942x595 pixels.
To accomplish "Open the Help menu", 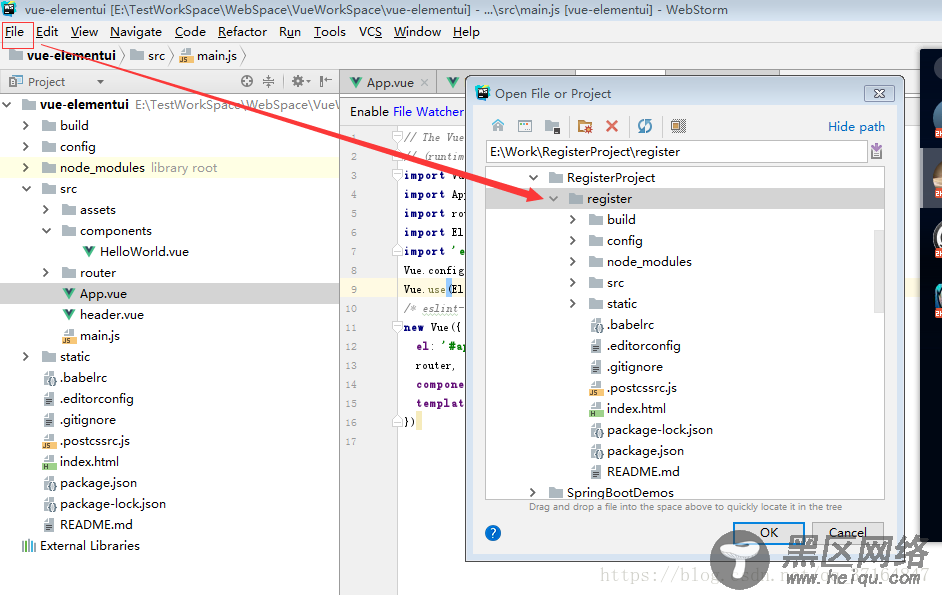I will click(x=466, y=32).
